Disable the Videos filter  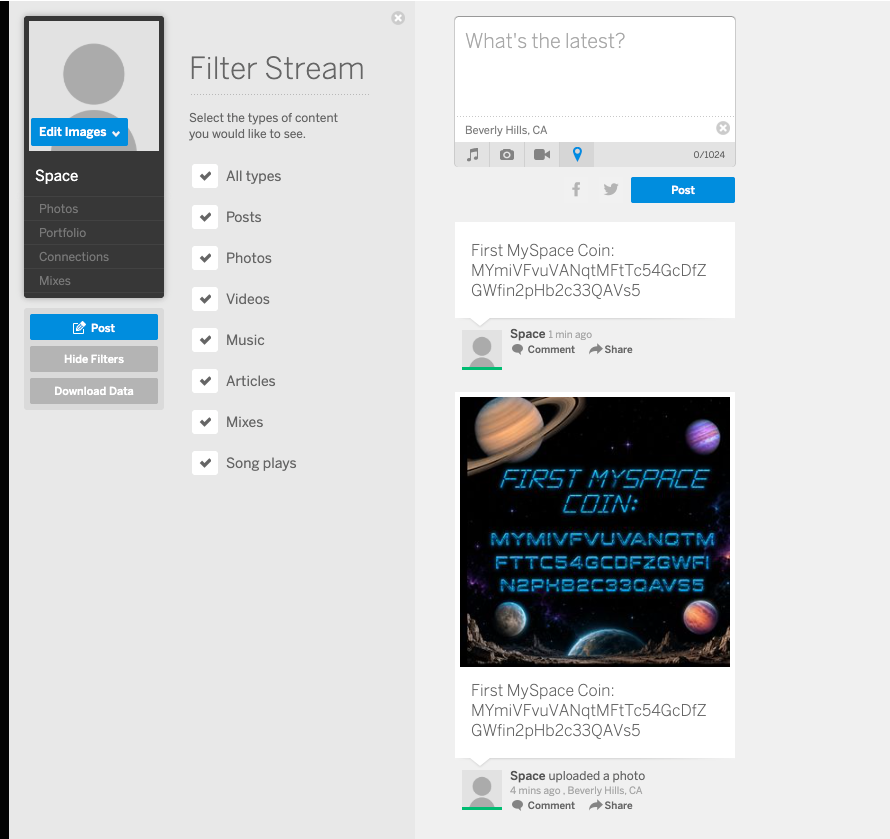(x=205, y=299)
